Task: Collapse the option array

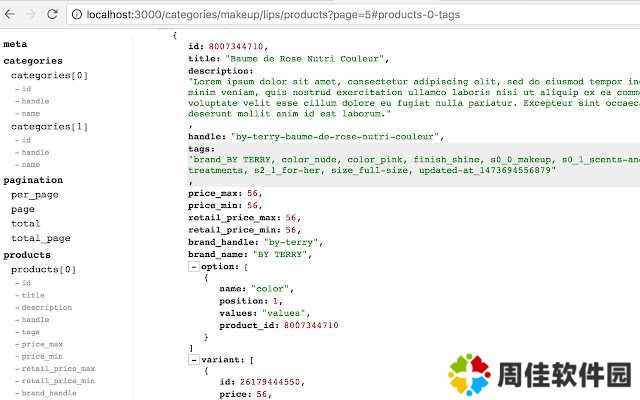Action: (193, 267)
